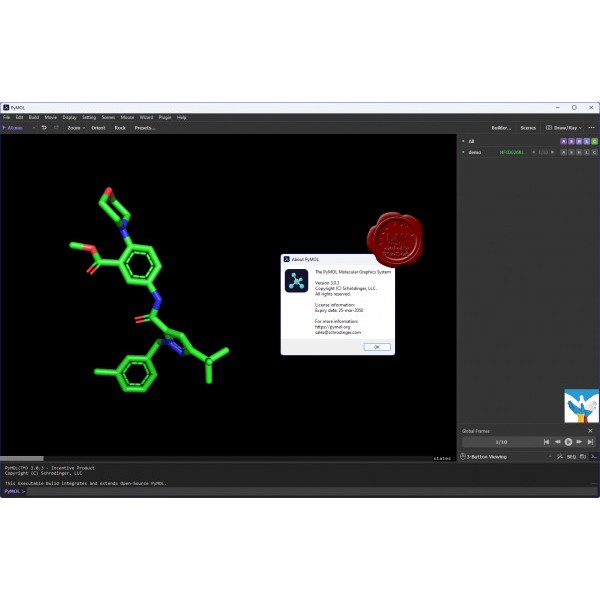
Task: Step forward with the fast-forward icon
Action: coord(580,442)
